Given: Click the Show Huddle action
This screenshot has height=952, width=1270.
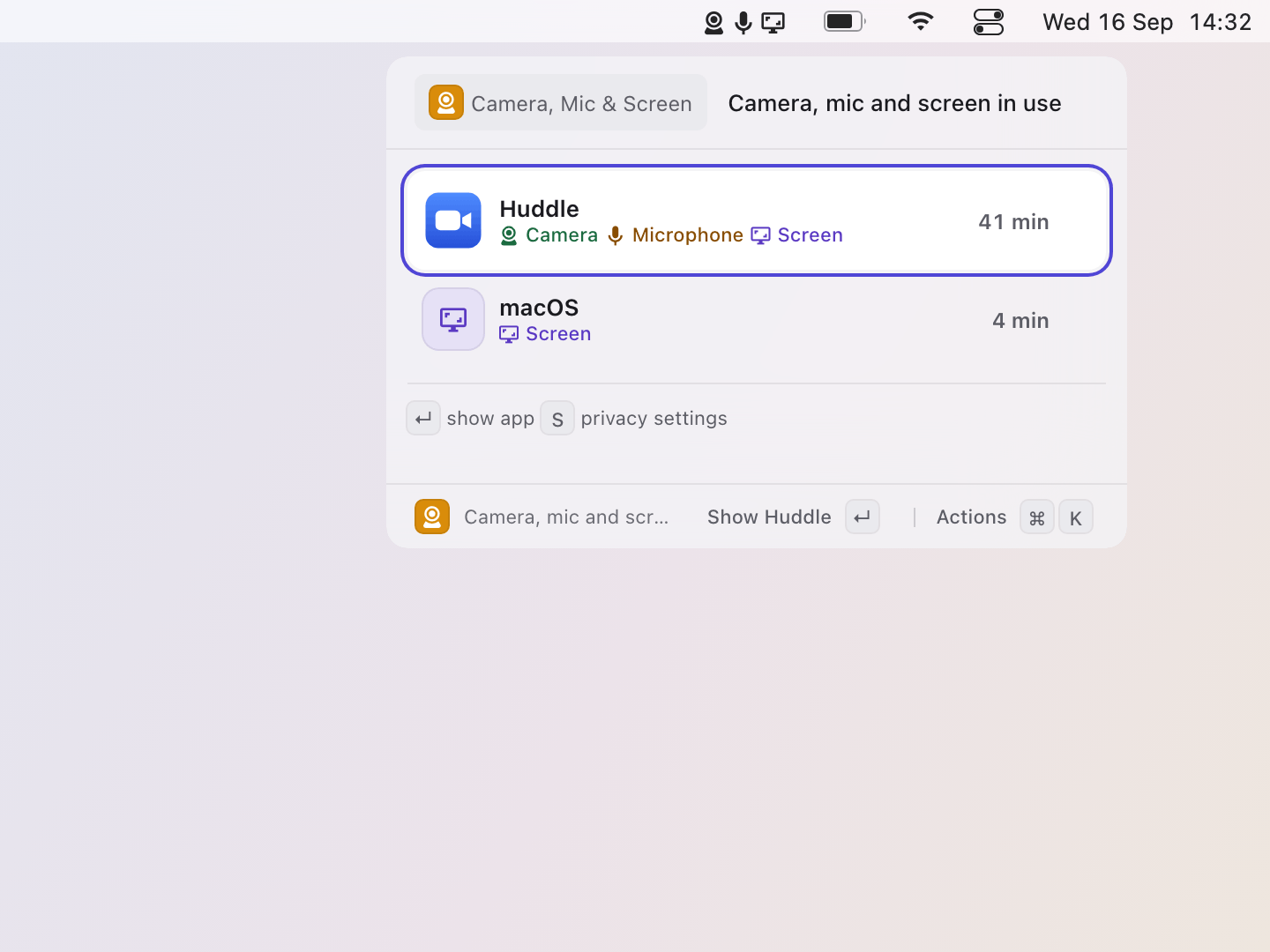Looking at the screenshot, I should 769,517.
